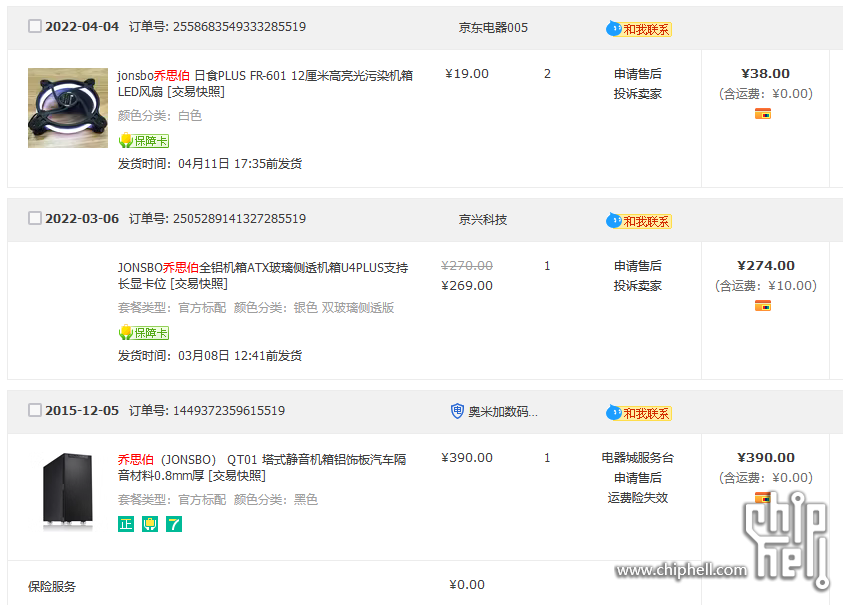
Task: Click payment card icon below ¥274.00 total
Action: point(763,306)
